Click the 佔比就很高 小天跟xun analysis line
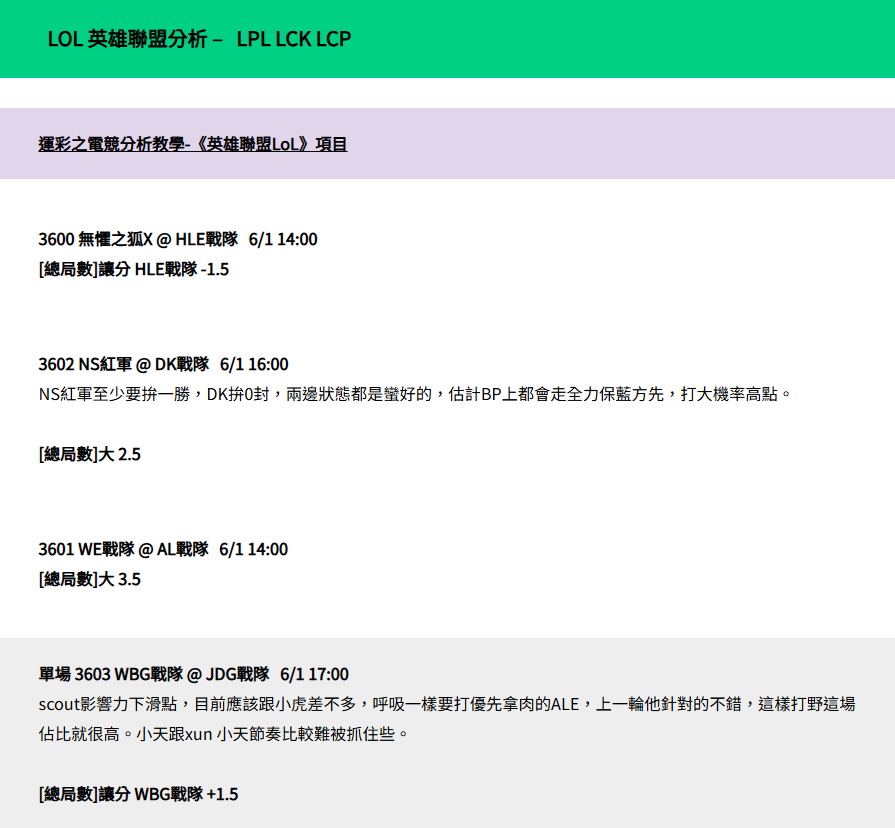The width and height of the screenshot is (895, 828). pos(224,734)
